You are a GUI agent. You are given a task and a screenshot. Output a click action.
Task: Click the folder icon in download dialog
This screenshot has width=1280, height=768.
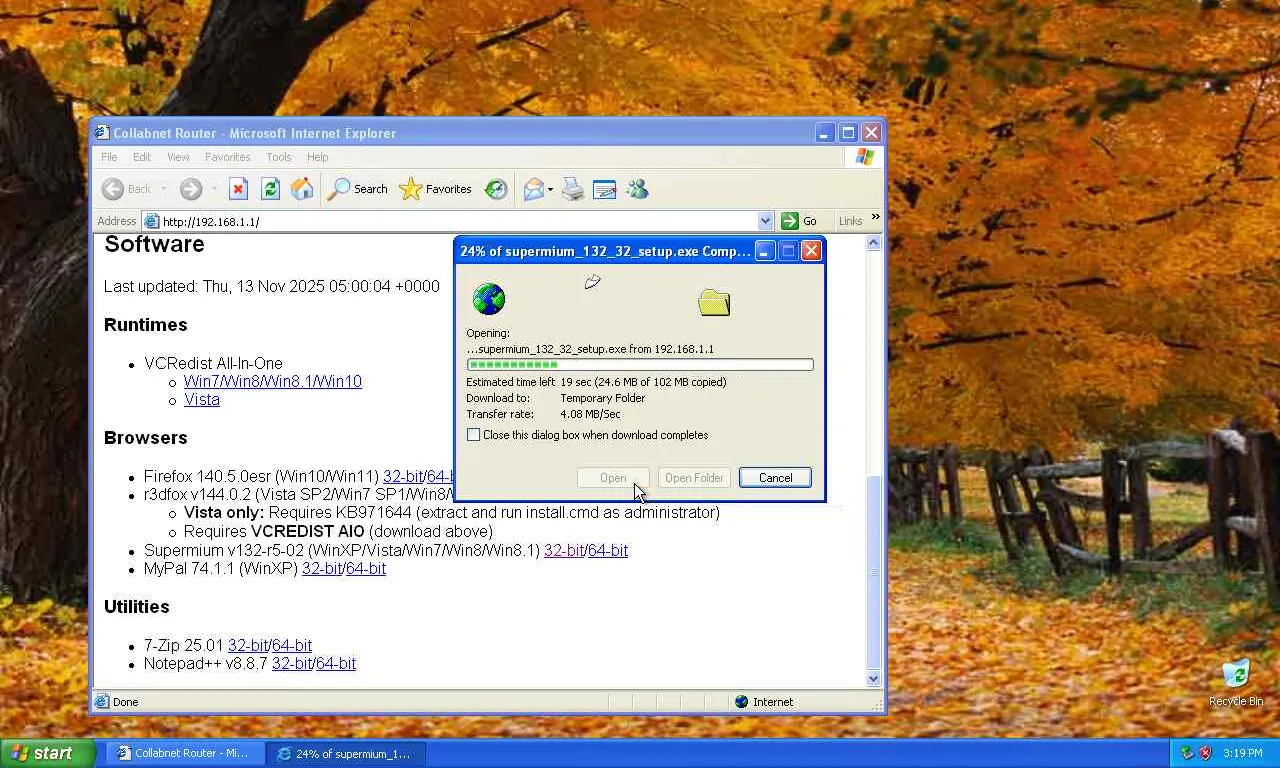coord(714,302)
